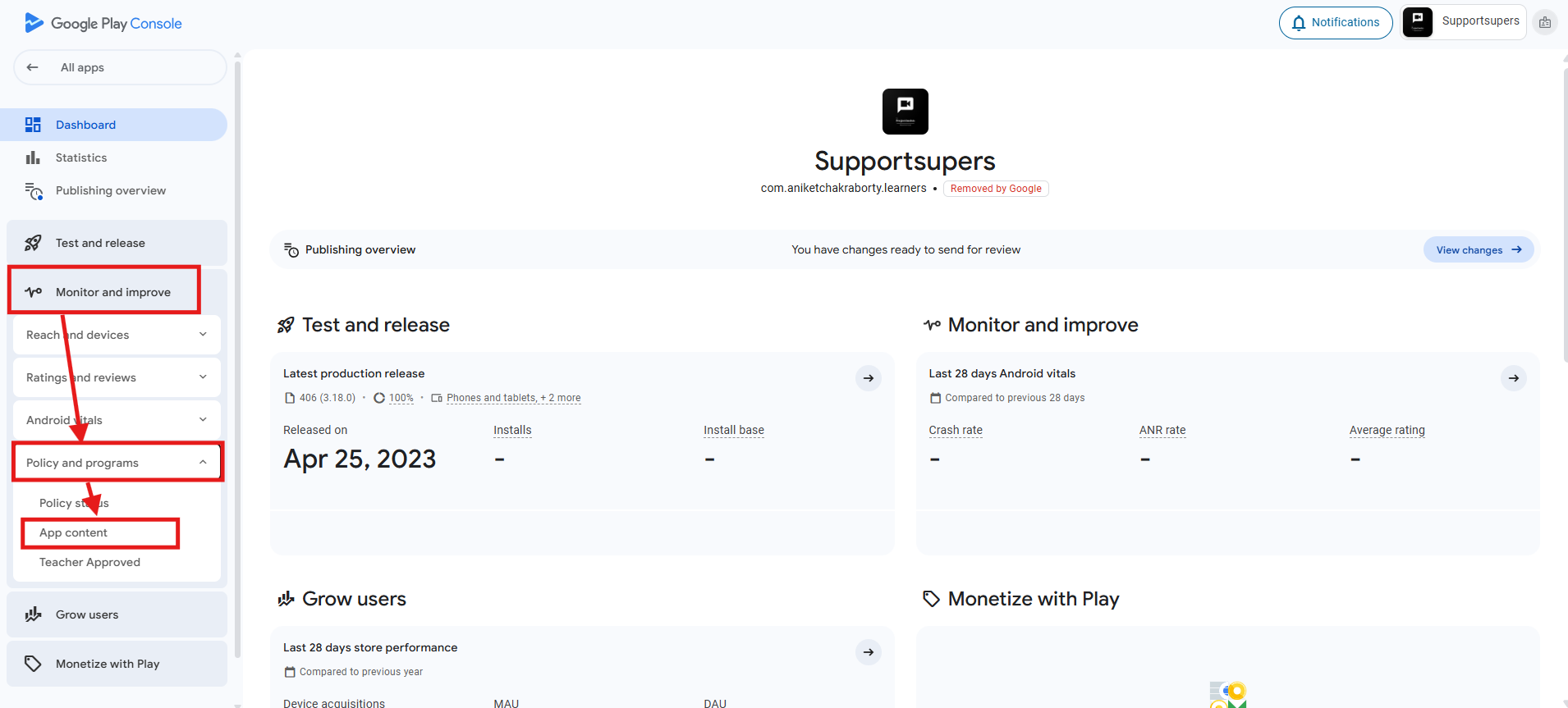
Task: Open the robot icon at top right
Action: tap(1545, 22)
